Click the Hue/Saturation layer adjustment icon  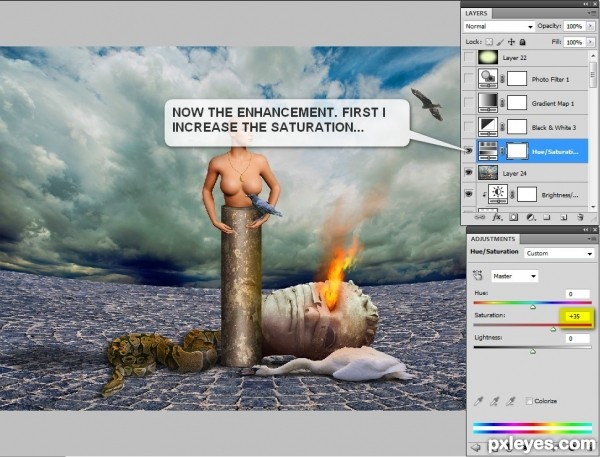[x=488, y=151]
